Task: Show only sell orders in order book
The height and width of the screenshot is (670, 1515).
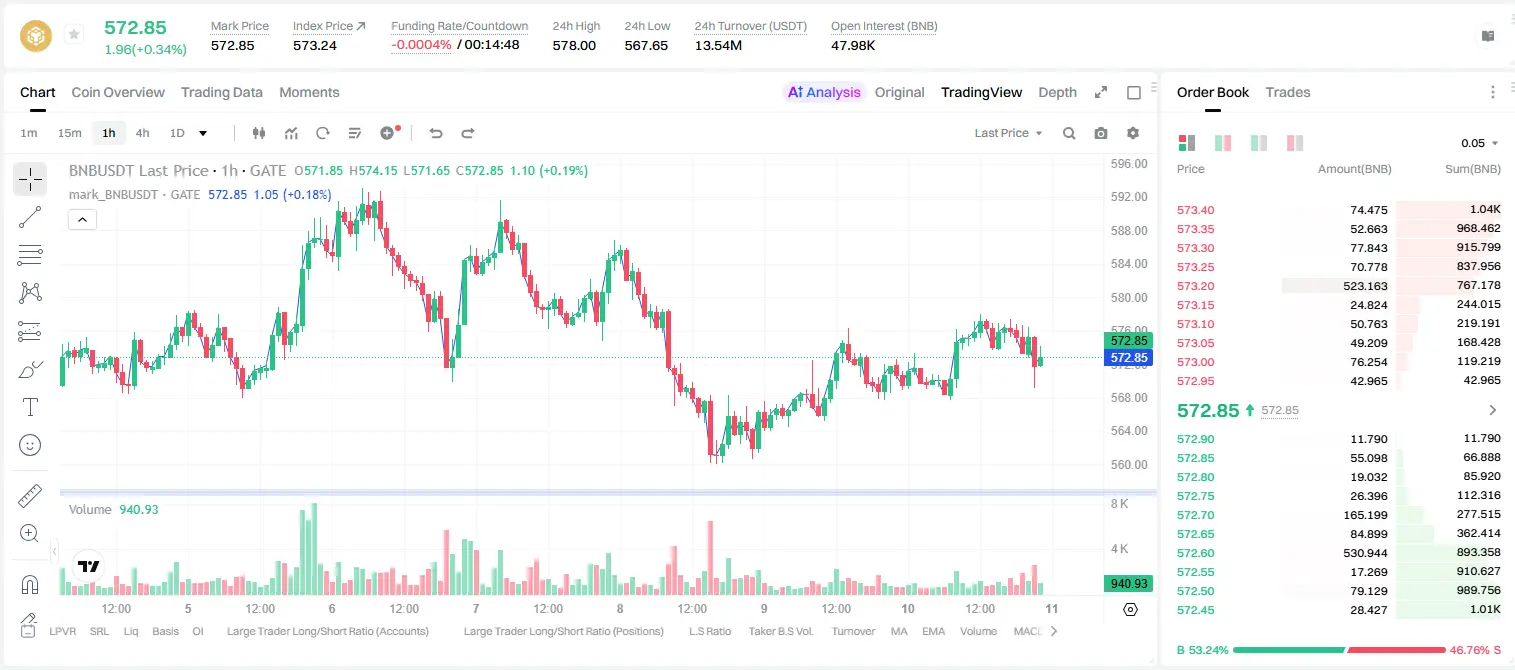Action: [1295, 143]
